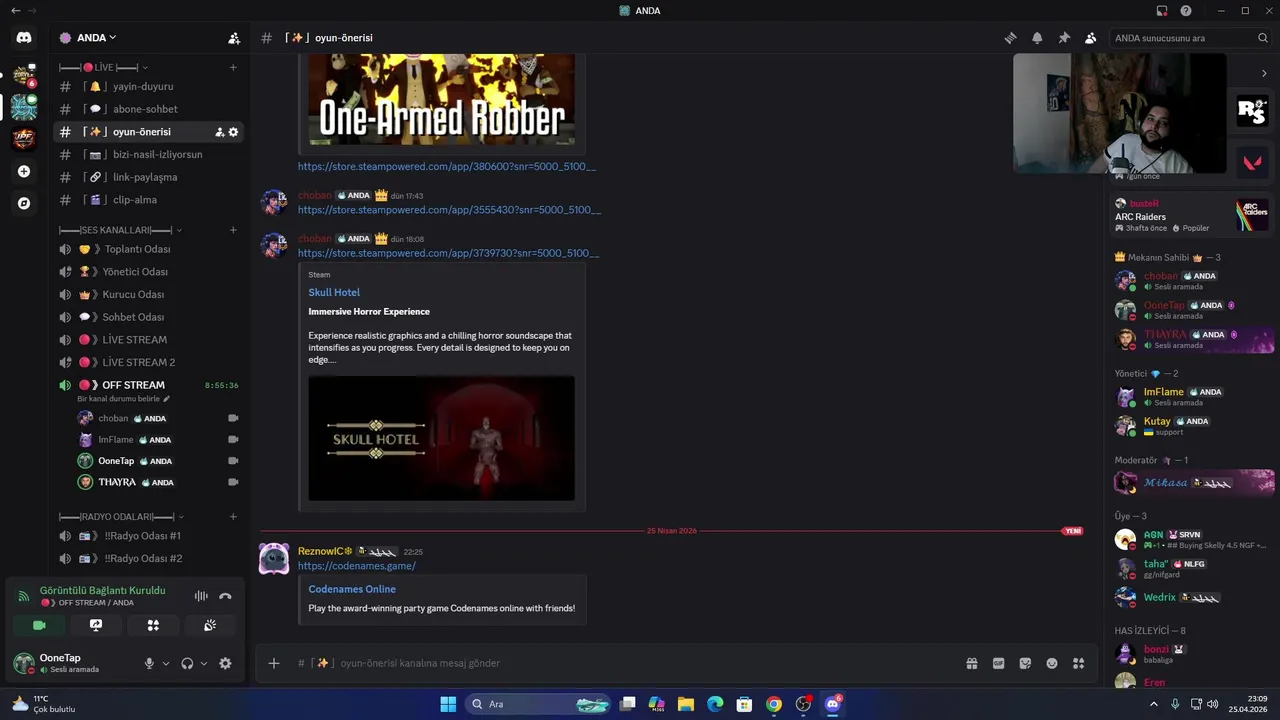1280x720 pixels.
Task: Toggle ImFlame's camera icon in OFF STREAM
Action: click(233, 439)
